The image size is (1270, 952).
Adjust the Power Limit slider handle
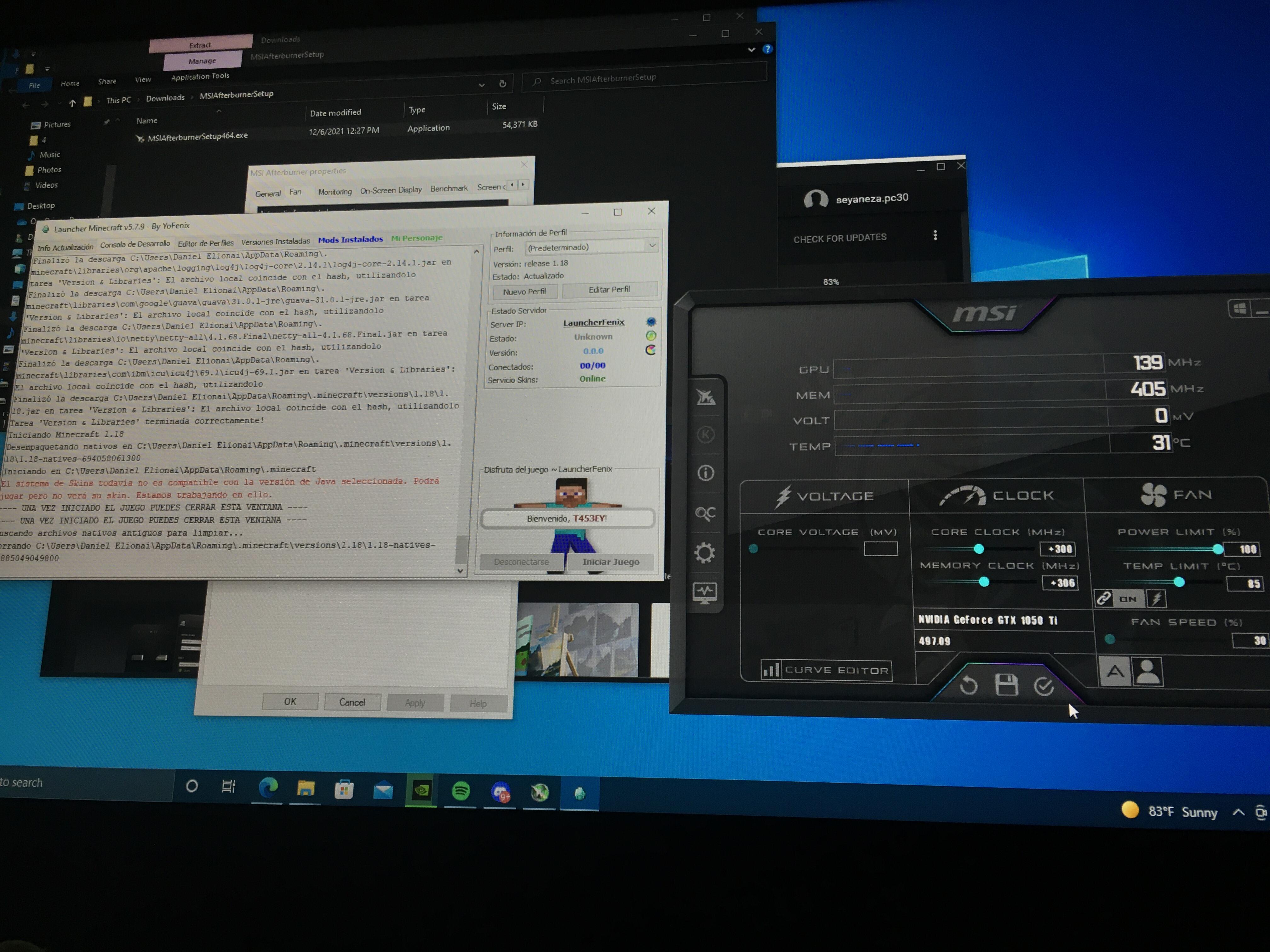point(1218,549)
